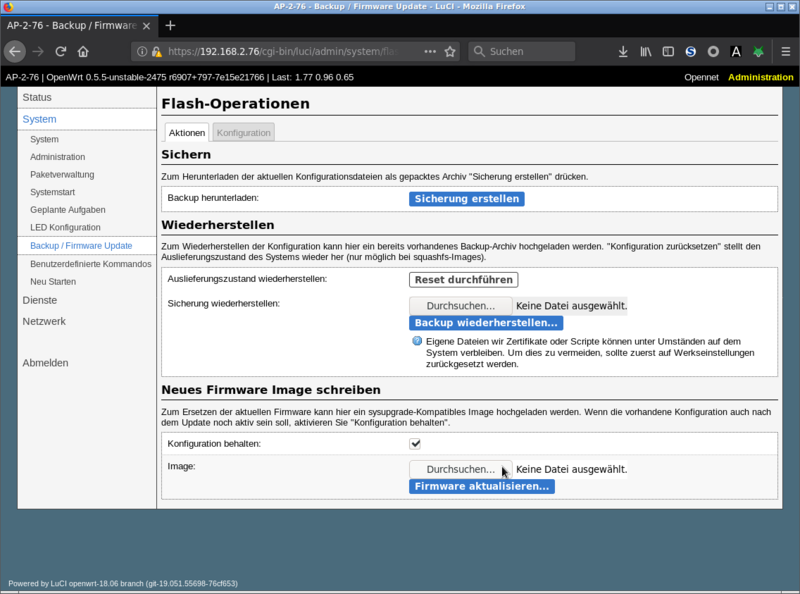Toggle the Konfiguration behalten checkbox
Screen dimensions: 800x594
click(x=415, y=443)
